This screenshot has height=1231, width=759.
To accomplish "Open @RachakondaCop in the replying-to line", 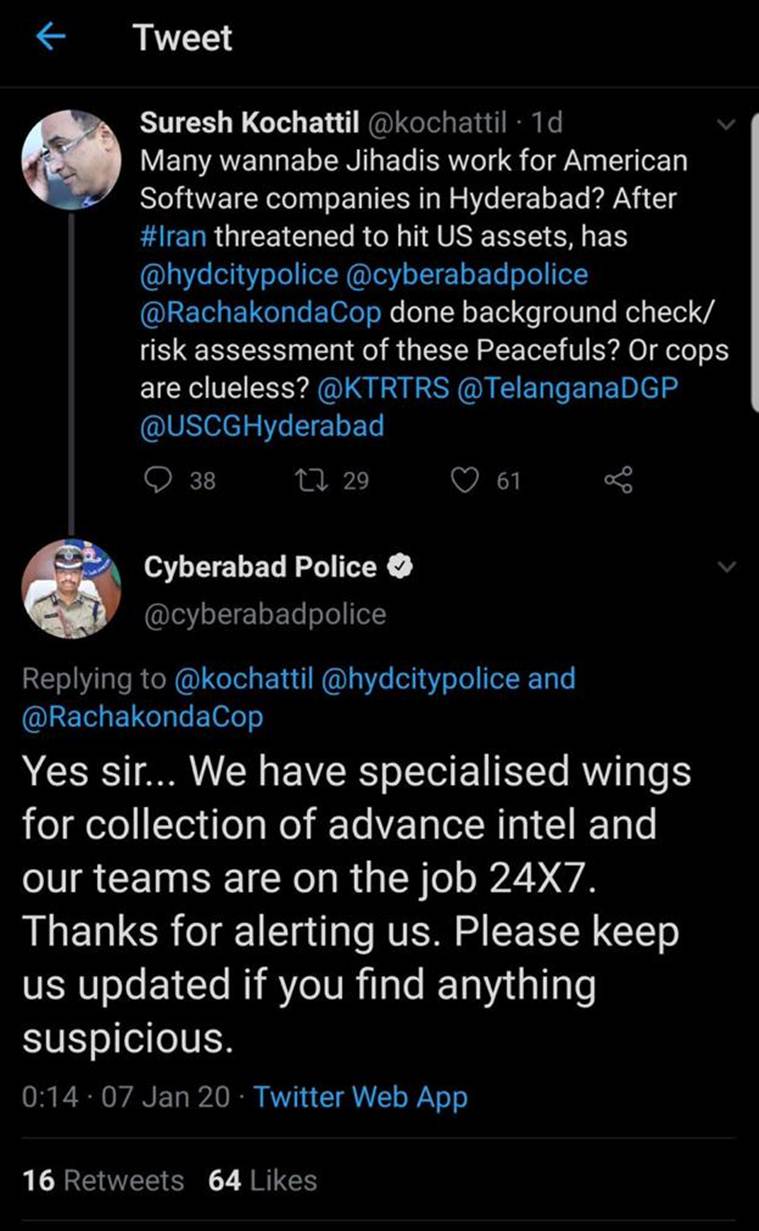I will [x=141, y=716].
